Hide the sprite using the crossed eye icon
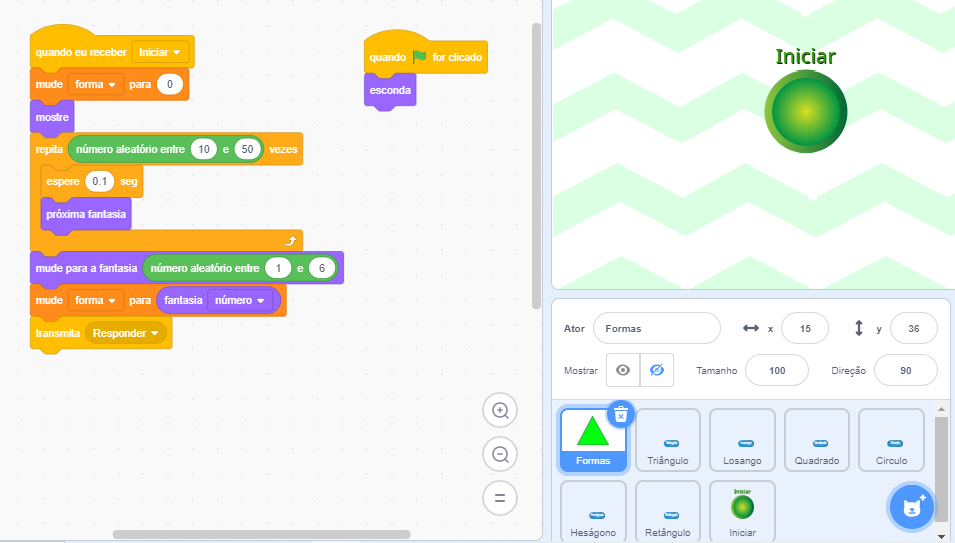 (x=656, y=370)
